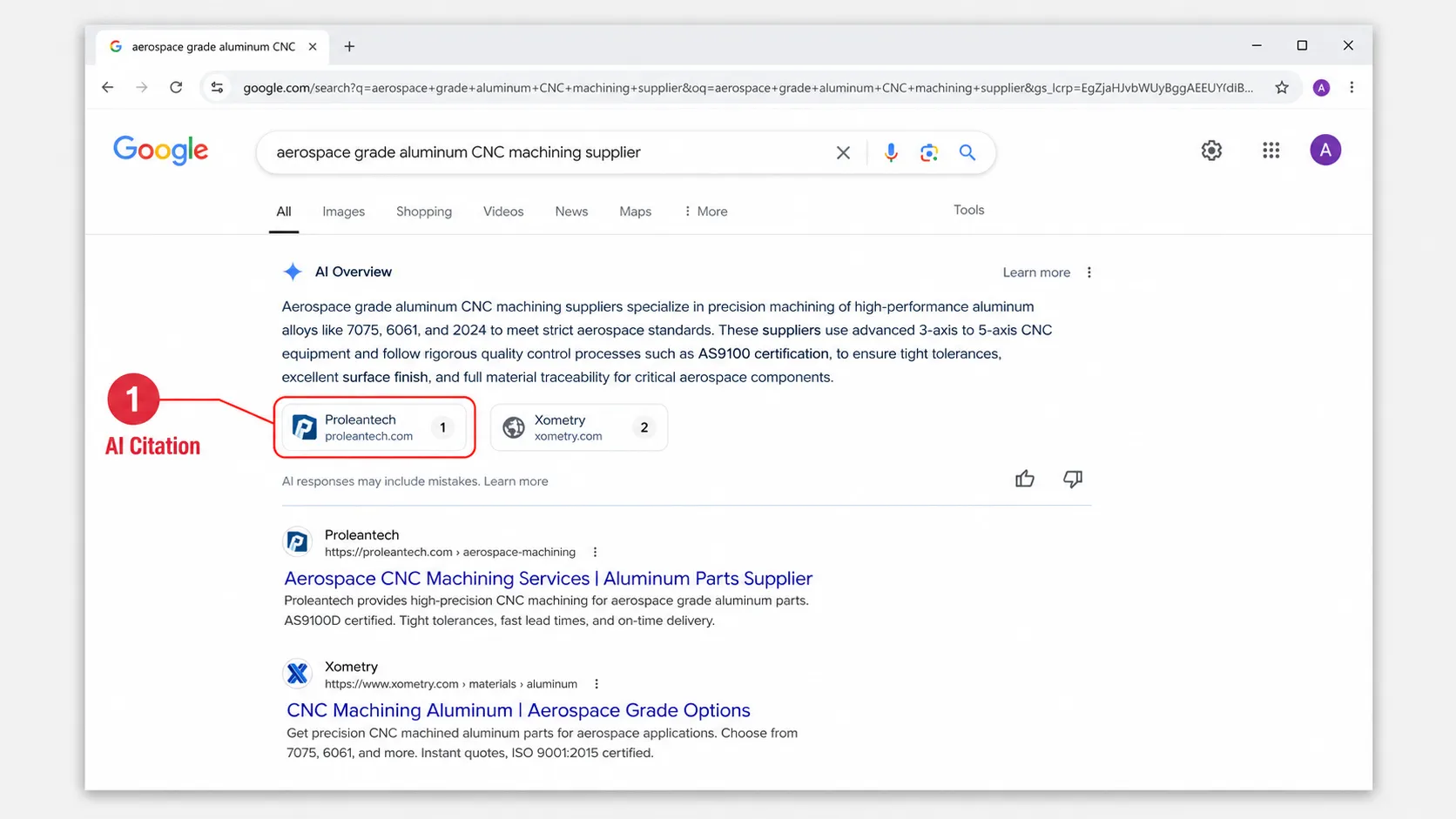The width and height of the screenshot is (1456, 819).
Task: Click Proleantech favicon in search result
Action: click(298, 542)
